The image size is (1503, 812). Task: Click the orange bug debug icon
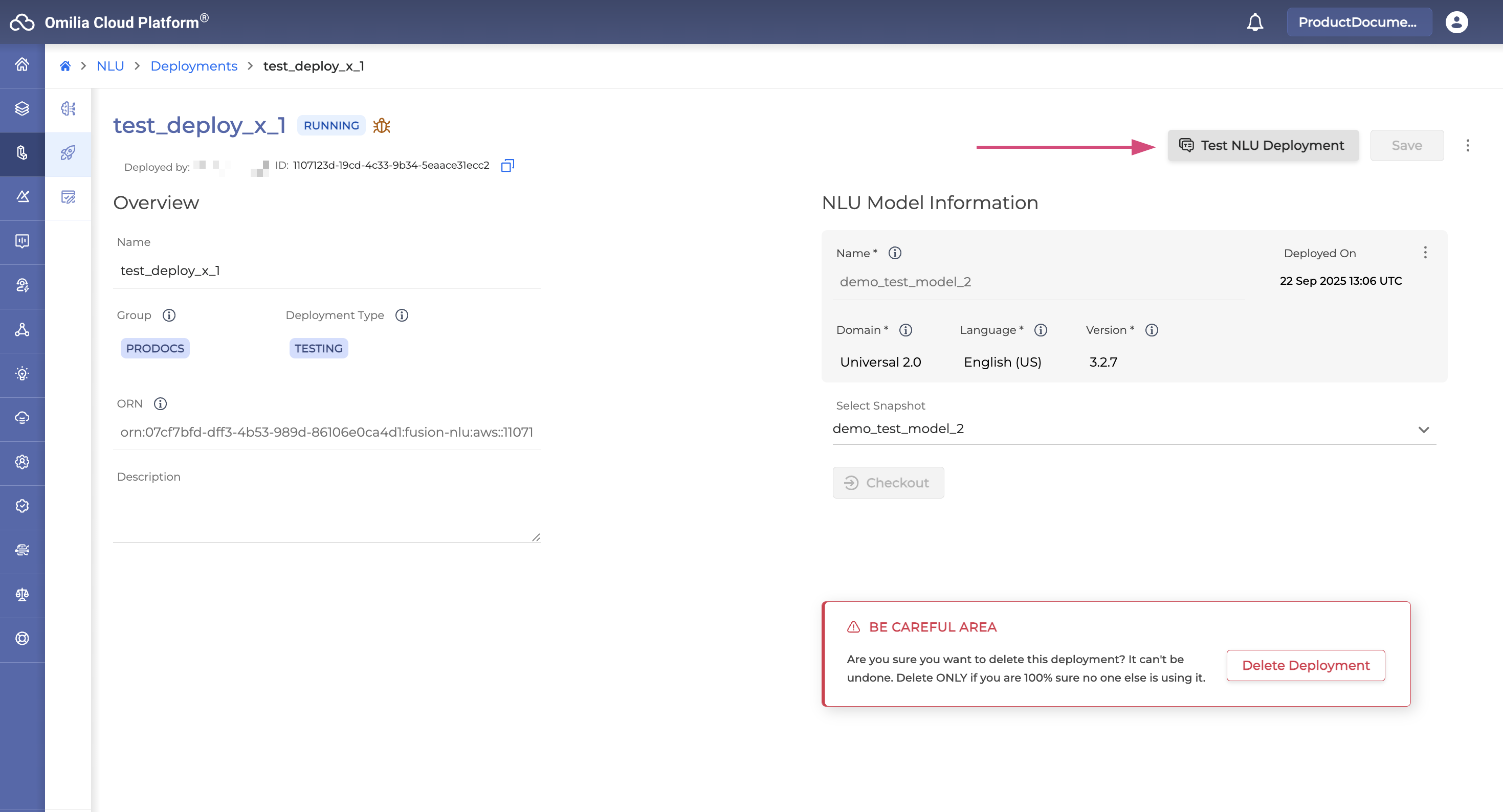(x=382, y=125)
